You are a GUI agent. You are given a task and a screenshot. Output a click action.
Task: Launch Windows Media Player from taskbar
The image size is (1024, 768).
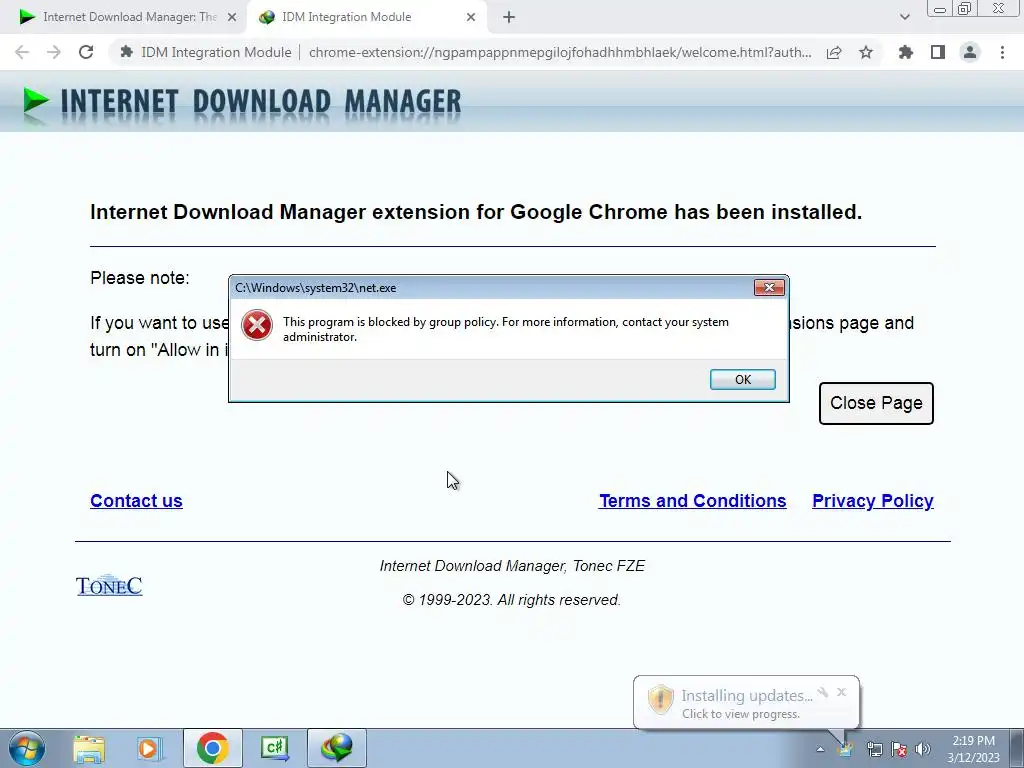(149, 748)
